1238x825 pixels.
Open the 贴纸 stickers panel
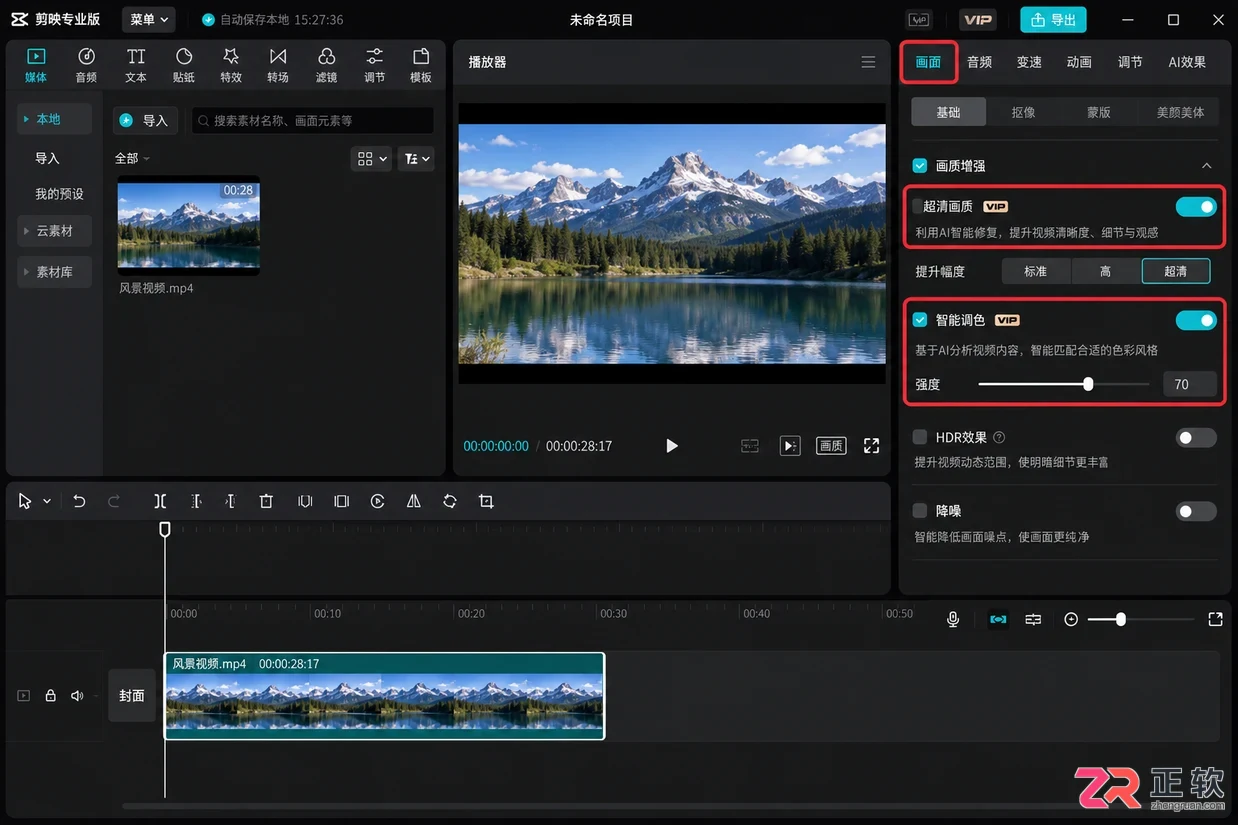click(x=184, y=65)
